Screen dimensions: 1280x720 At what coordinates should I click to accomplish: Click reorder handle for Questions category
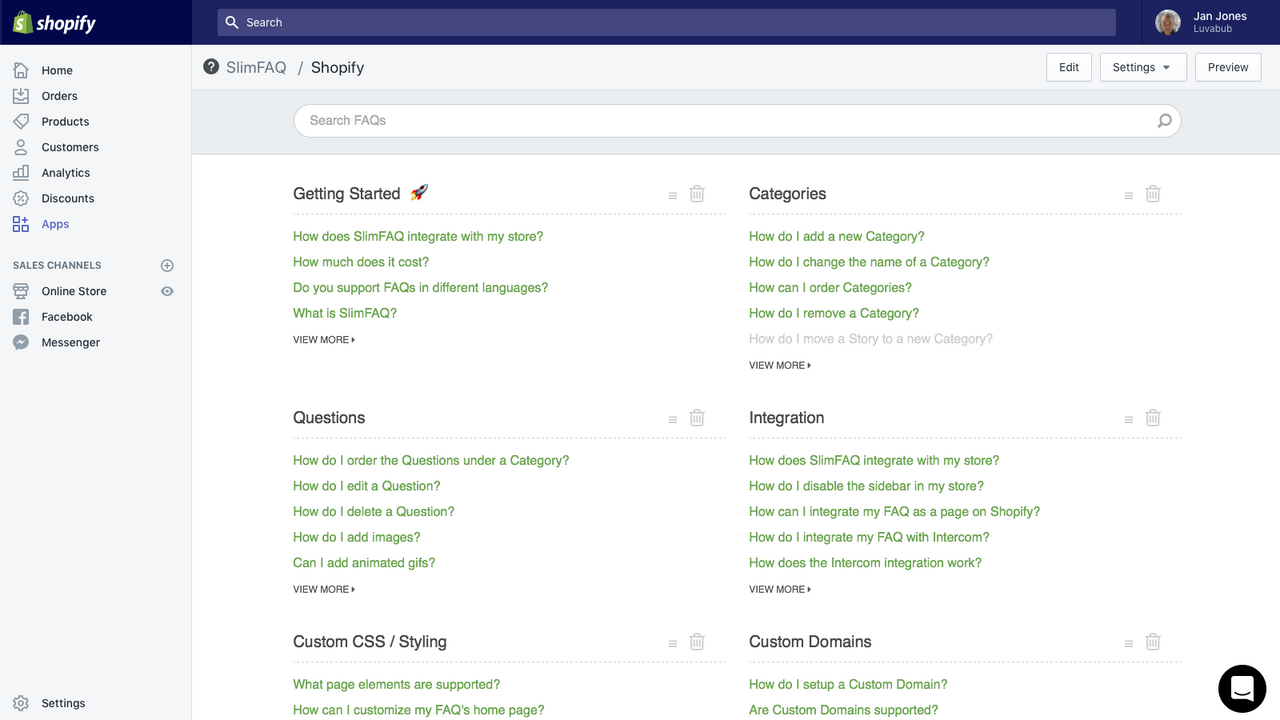[673, 420]
